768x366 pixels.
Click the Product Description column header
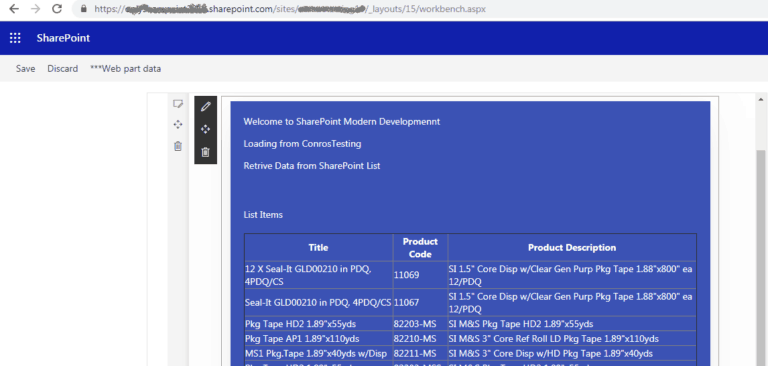pyautogui.click(x=572, y=247)
